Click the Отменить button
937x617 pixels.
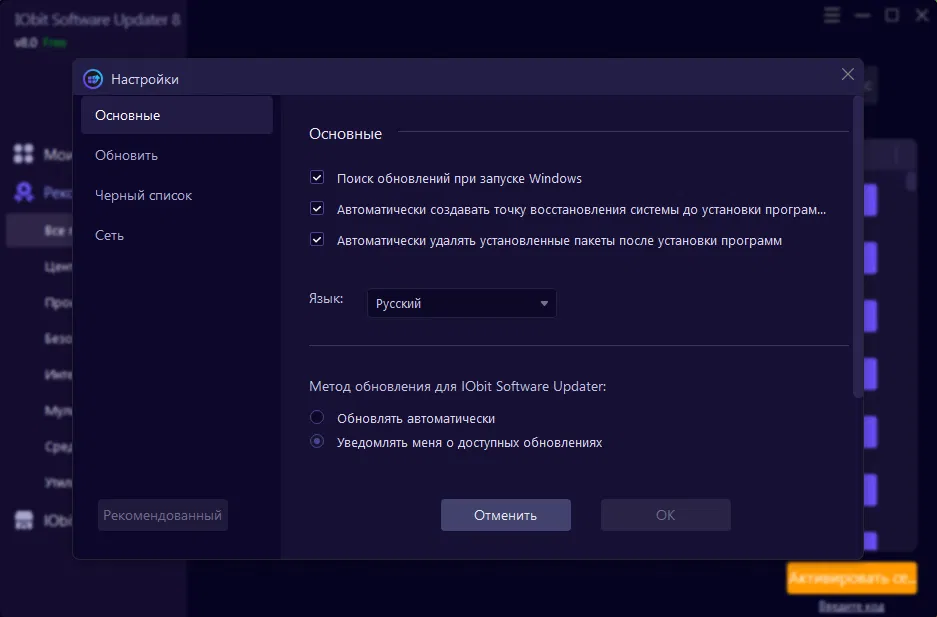click(506, 515)
